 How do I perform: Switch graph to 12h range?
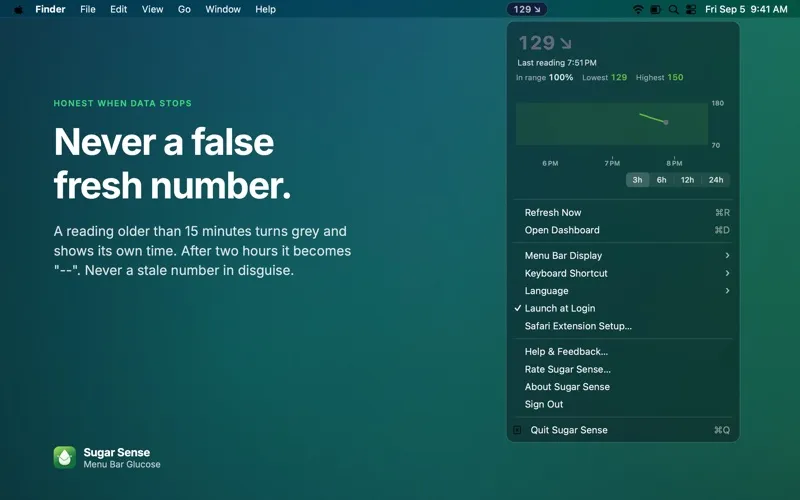tap(687, 180)
